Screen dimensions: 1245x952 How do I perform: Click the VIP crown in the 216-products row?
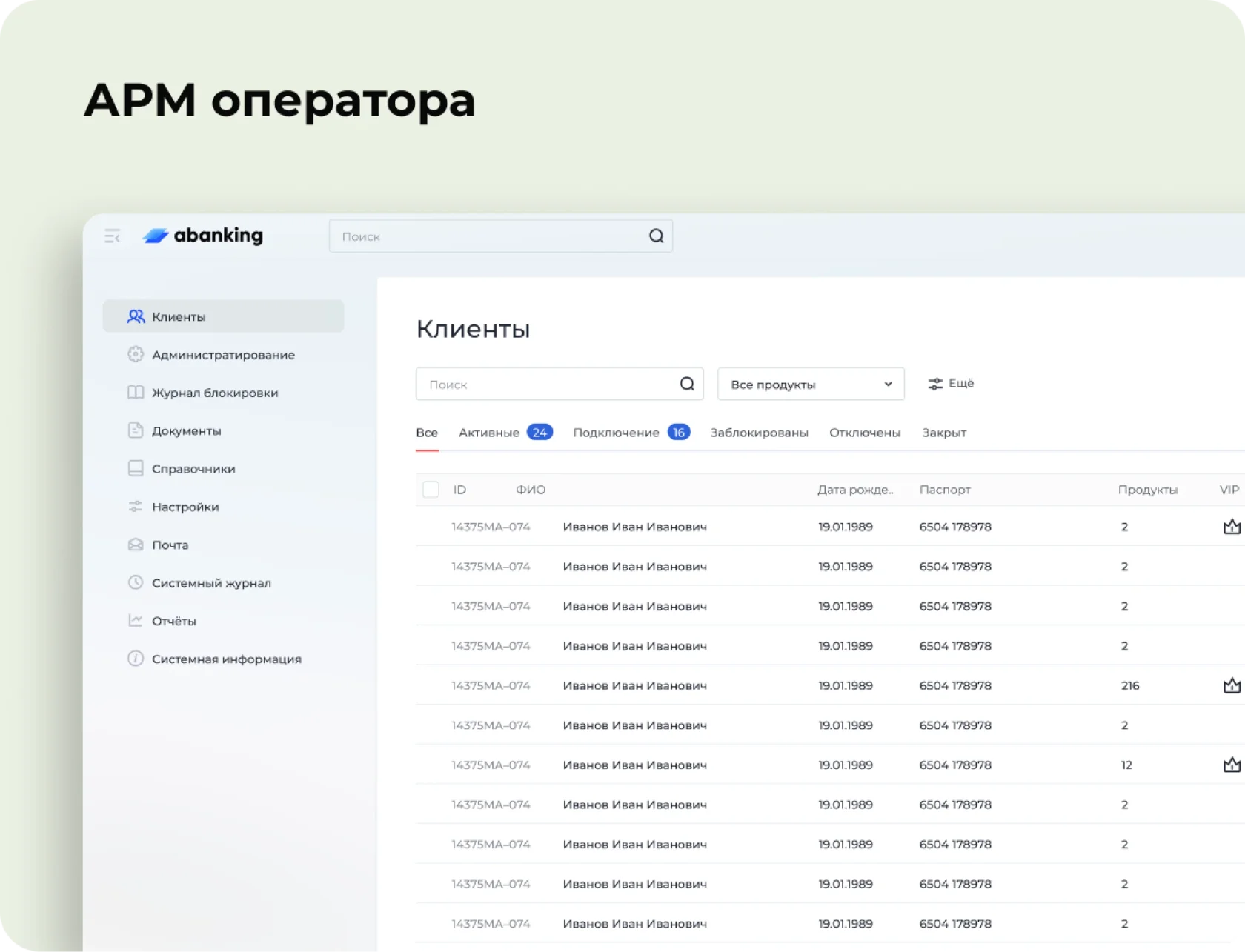(x=1232, y=685)
